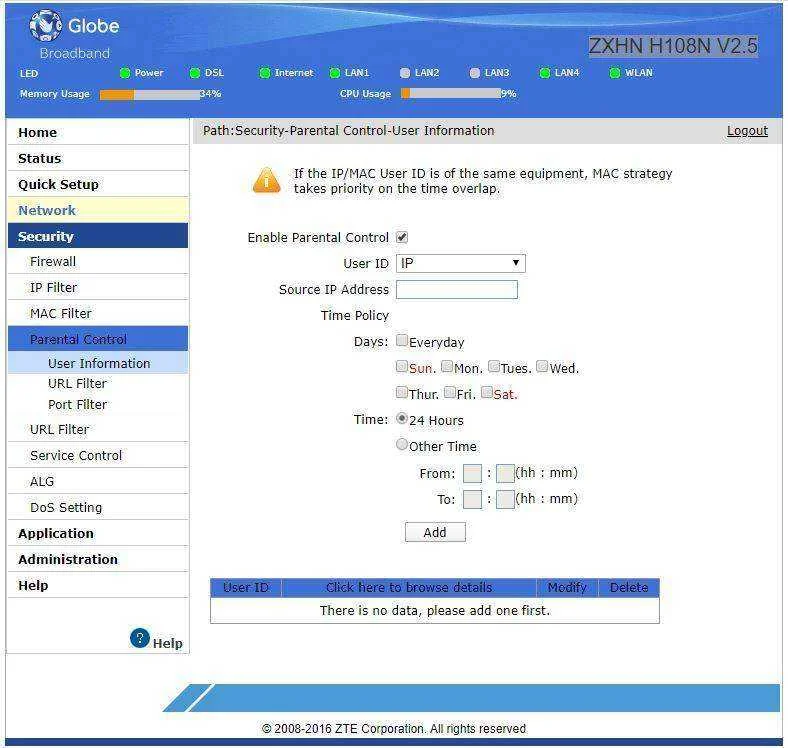
Task: Open the Security-level URL Filter item
Action: point(98,430)
